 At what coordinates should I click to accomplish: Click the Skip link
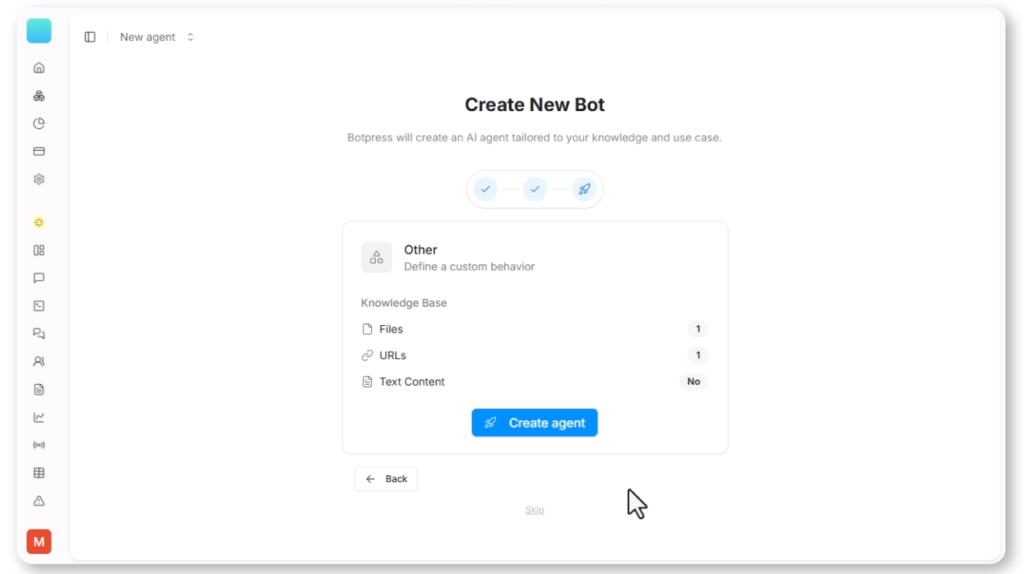pyautogui.click(x=535, y=510)
